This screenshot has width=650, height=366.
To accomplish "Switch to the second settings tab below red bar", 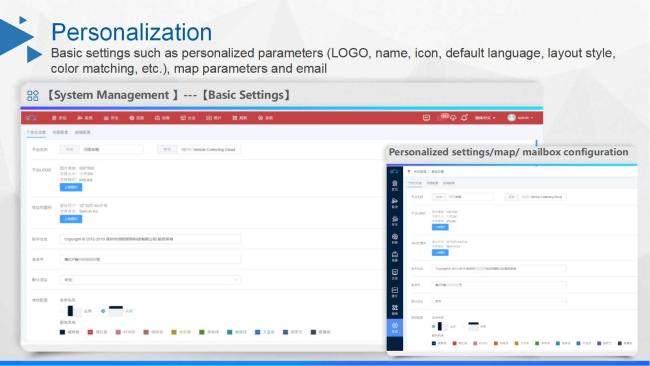I will point(60,132).
